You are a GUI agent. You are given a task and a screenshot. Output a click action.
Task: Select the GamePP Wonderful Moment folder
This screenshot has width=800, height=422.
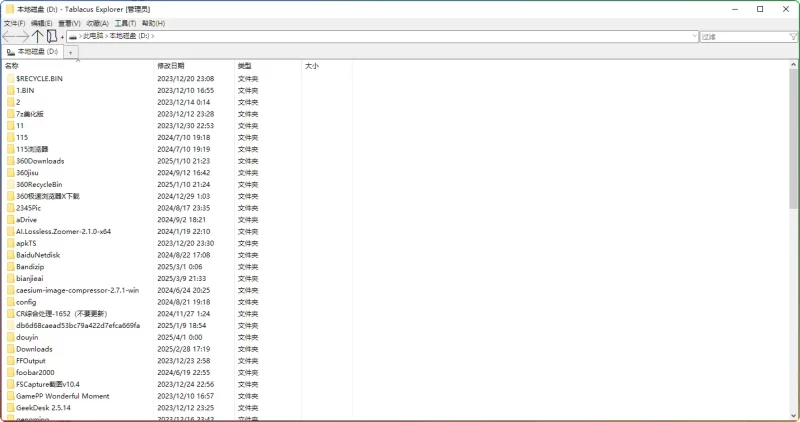coord(63,396)
